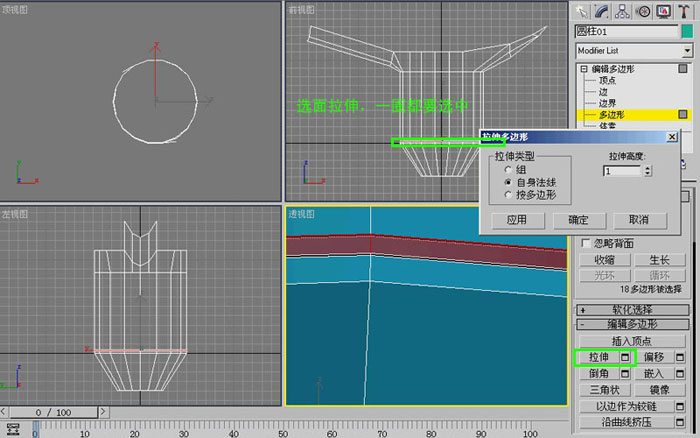Activate the 透视图 viewport label
Screen dimensions: 700x438
(x=301, y=214)
